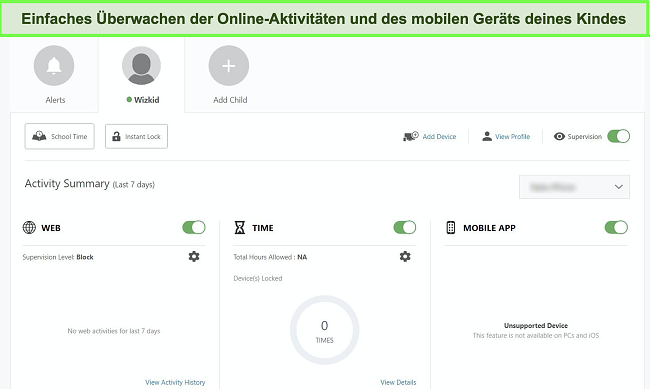This screenshot has width=650, height=389.
Task: Click the Add Child tab label
Action: click(230, 100)
